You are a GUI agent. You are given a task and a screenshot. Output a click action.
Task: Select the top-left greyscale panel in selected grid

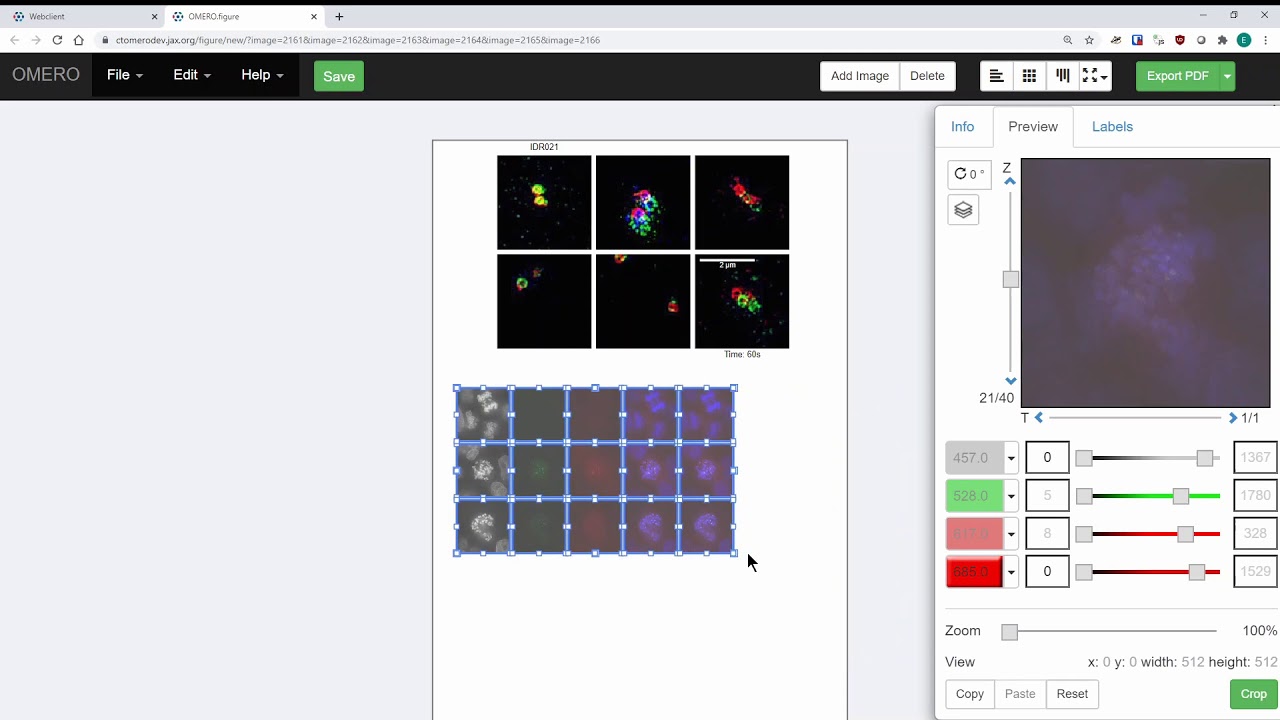click(x=484, y=414)
